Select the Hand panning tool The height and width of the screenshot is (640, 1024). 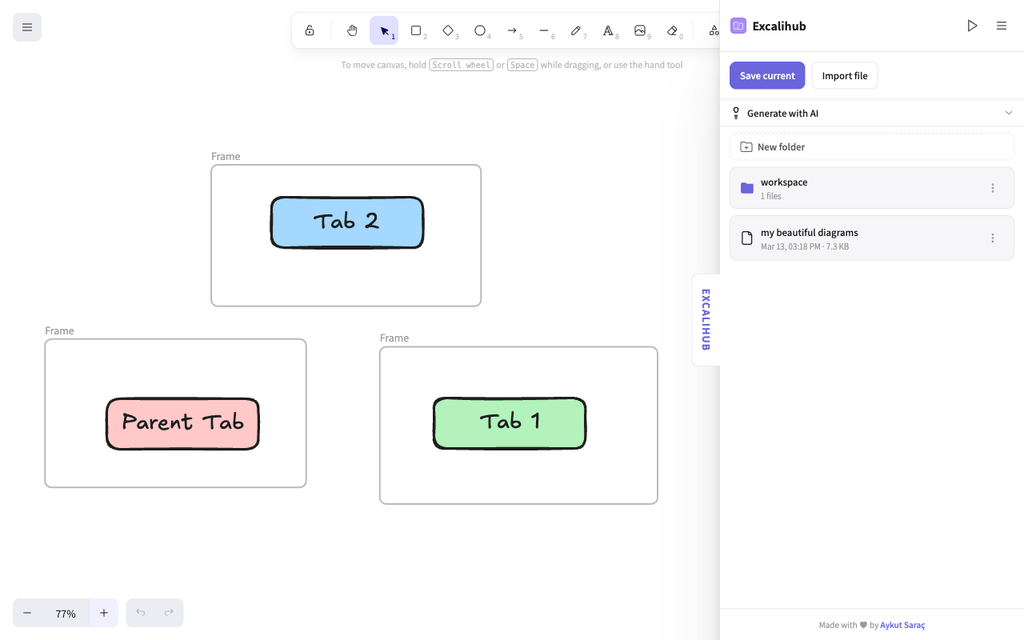352,31
